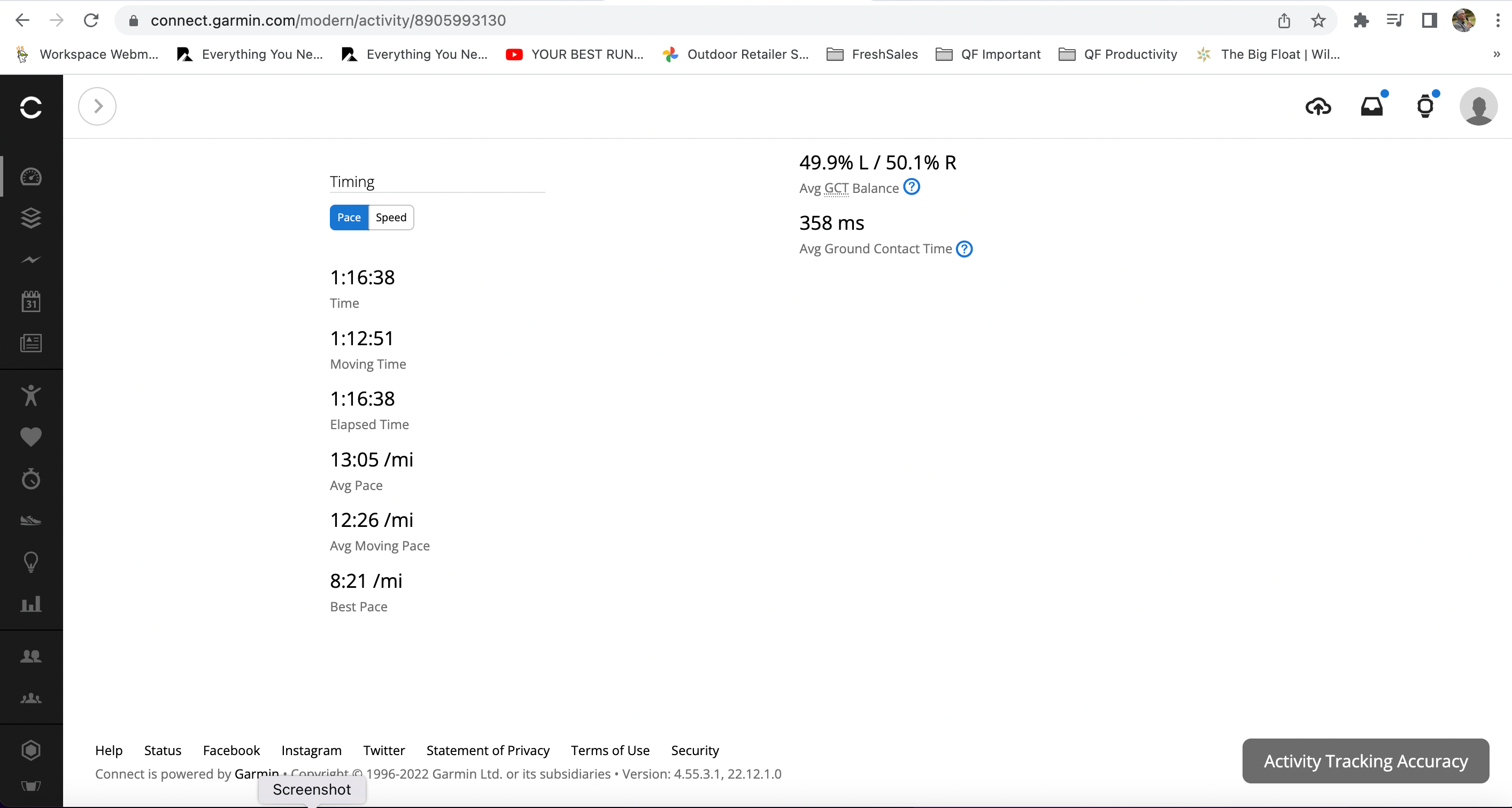Screen dimensions: 1512x808
Task: Open the Challenges stick-figure sidebar icon
Action: pos(30,395)
